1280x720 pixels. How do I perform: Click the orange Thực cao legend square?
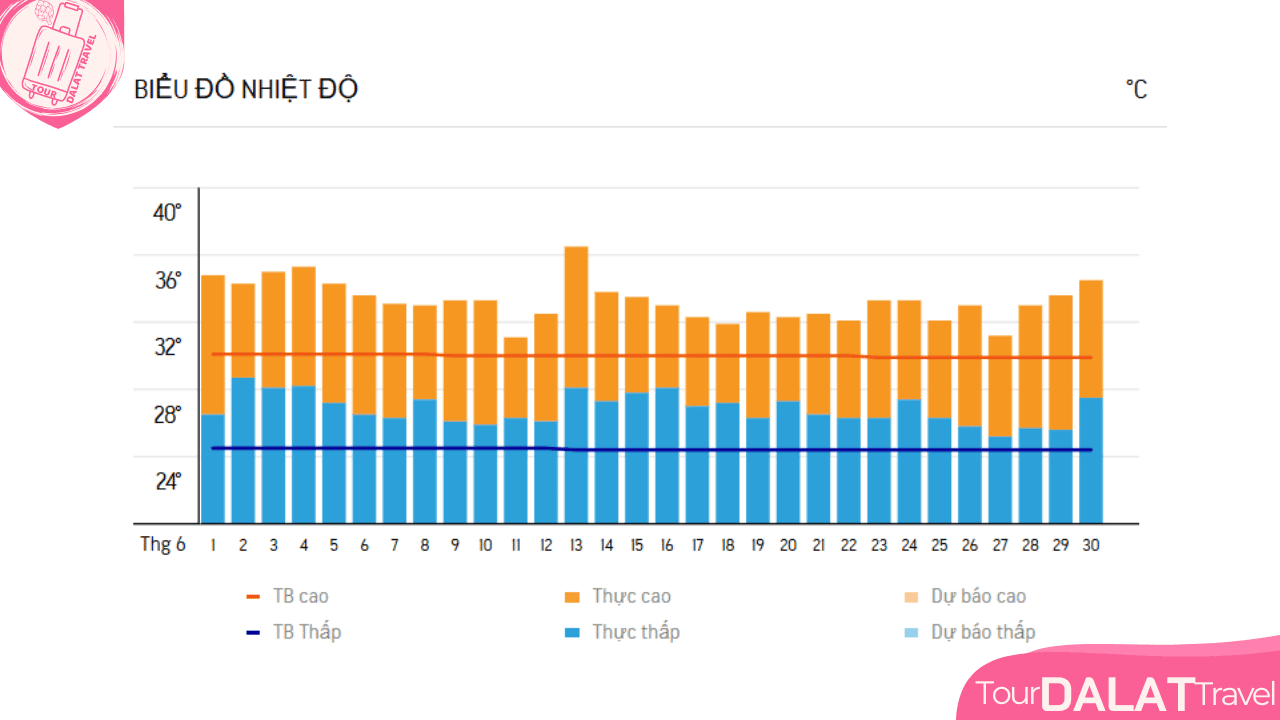(x=572, y=597)
